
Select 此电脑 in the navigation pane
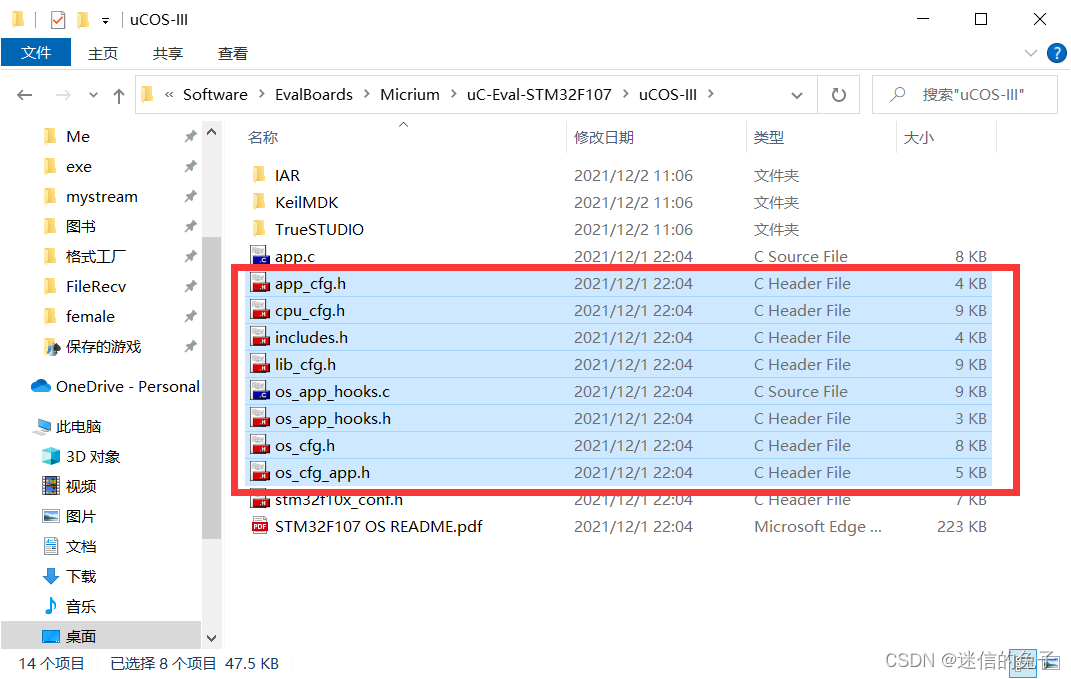(68, 426)
